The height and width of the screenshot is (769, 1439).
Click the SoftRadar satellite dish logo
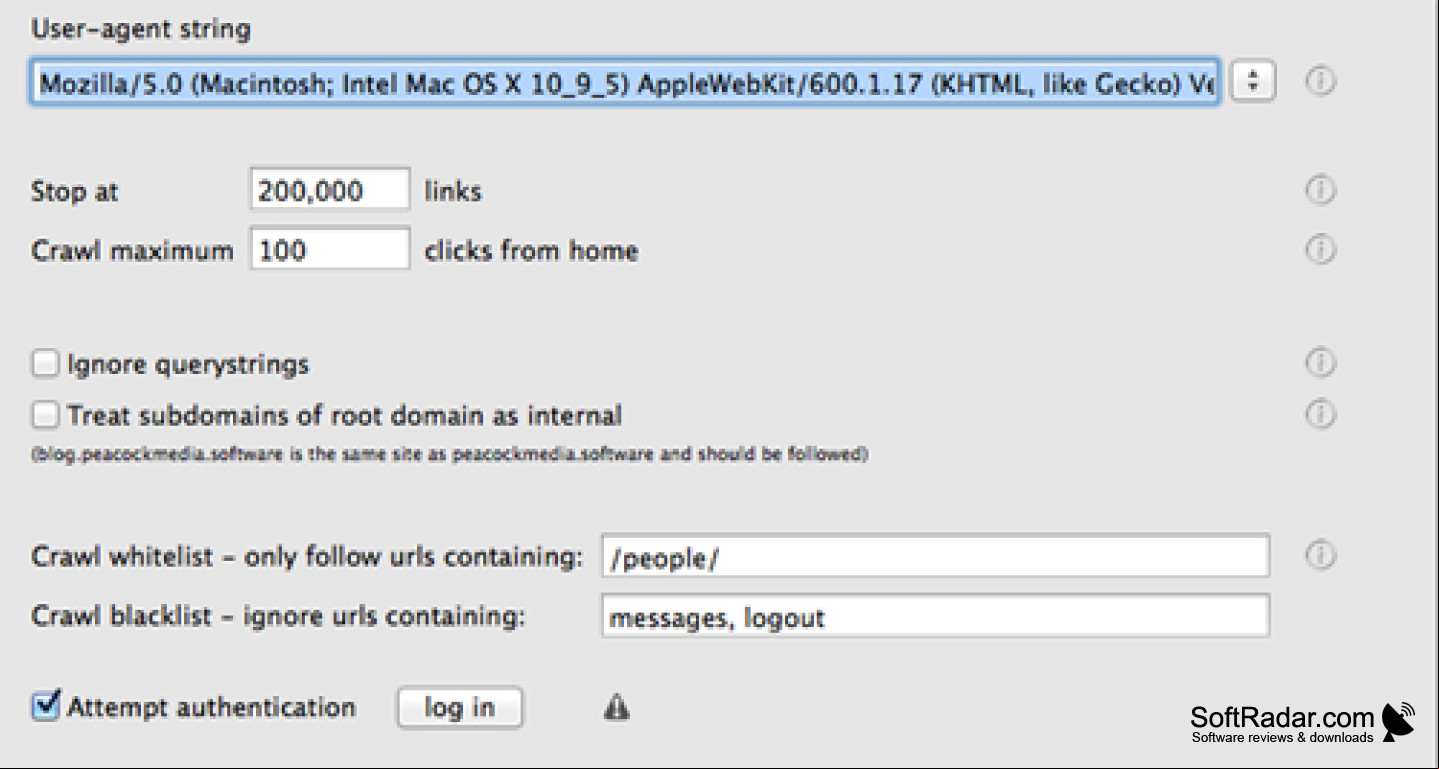tap(1399, 722)
